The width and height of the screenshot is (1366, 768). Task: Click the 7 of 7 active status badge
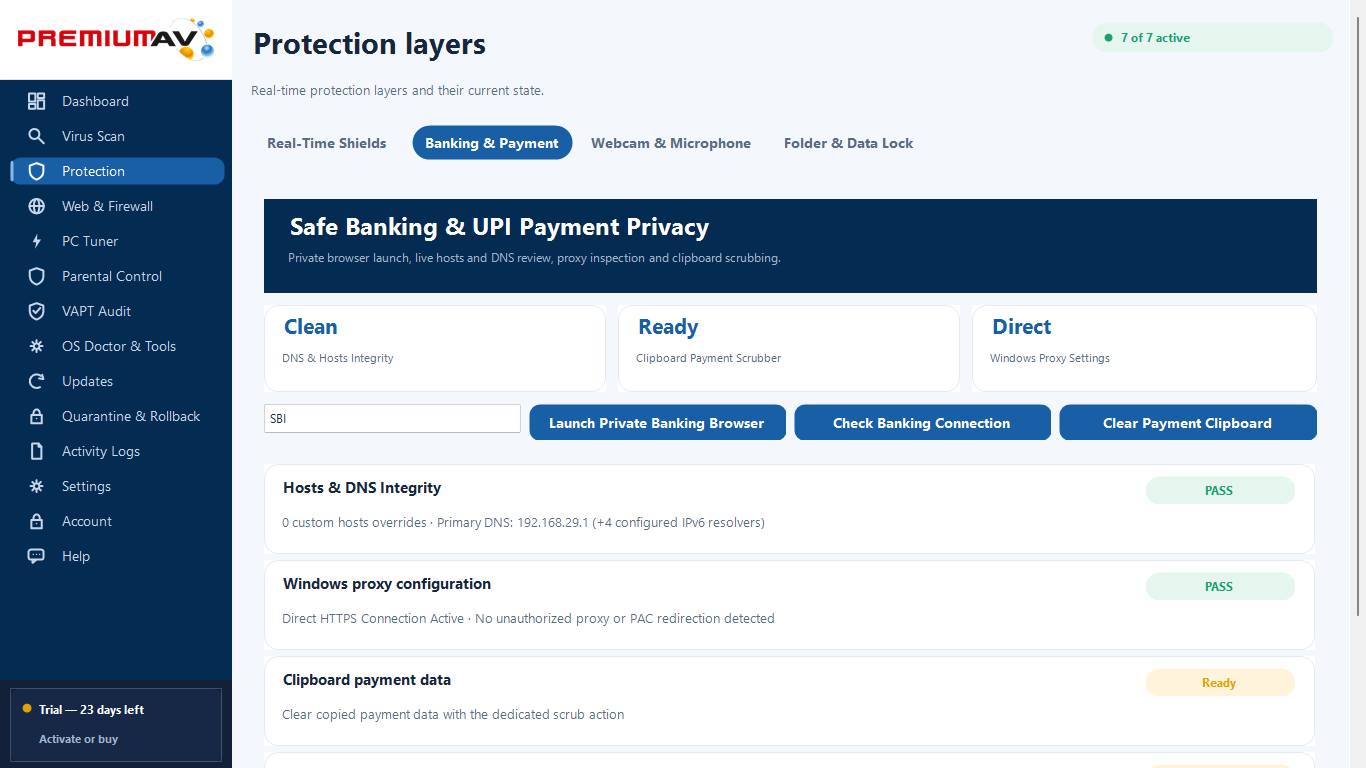point(1213,38)
